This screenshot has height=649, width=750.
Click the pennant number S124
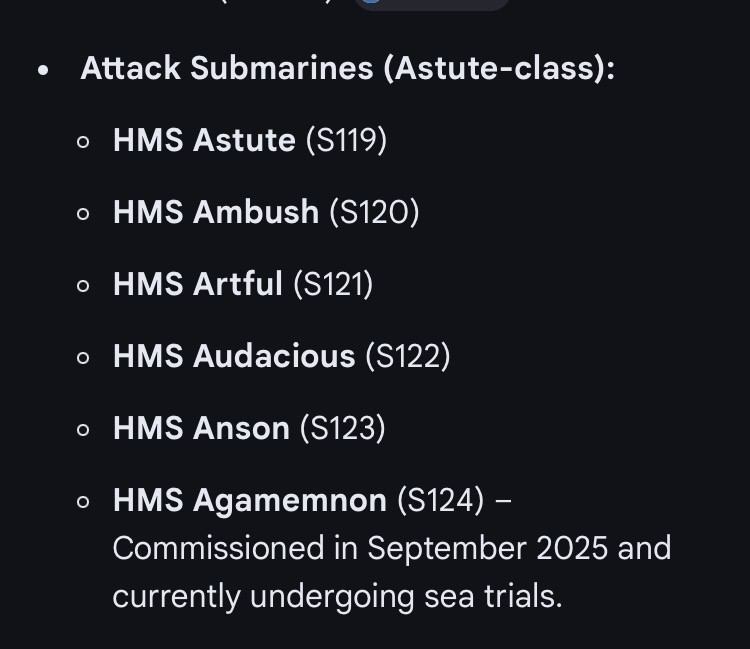click(440, 500)
